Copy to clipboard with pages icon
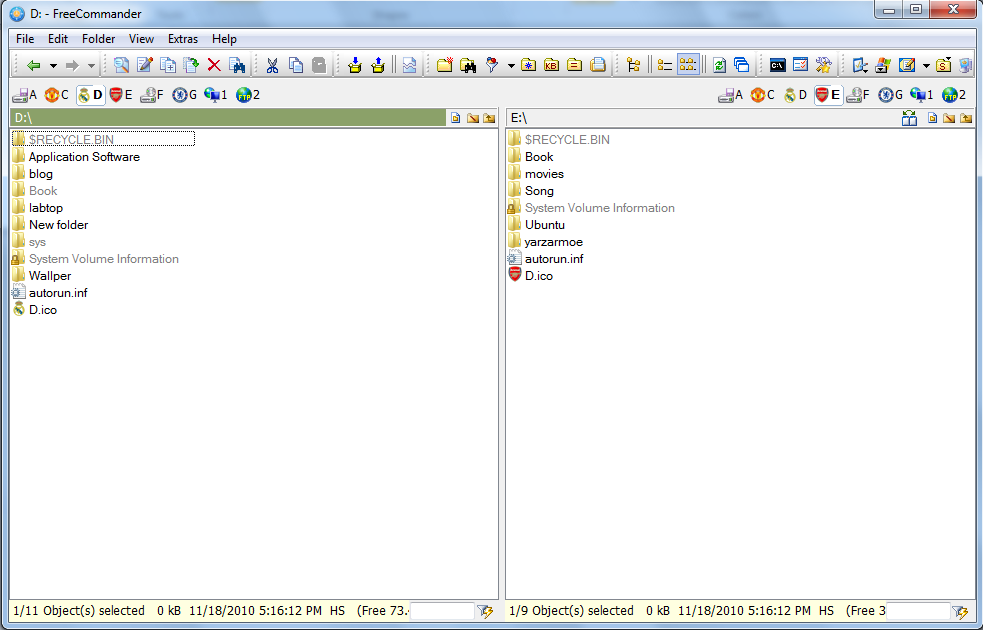This screenshot has width=983, height=630. pos(295,65)
